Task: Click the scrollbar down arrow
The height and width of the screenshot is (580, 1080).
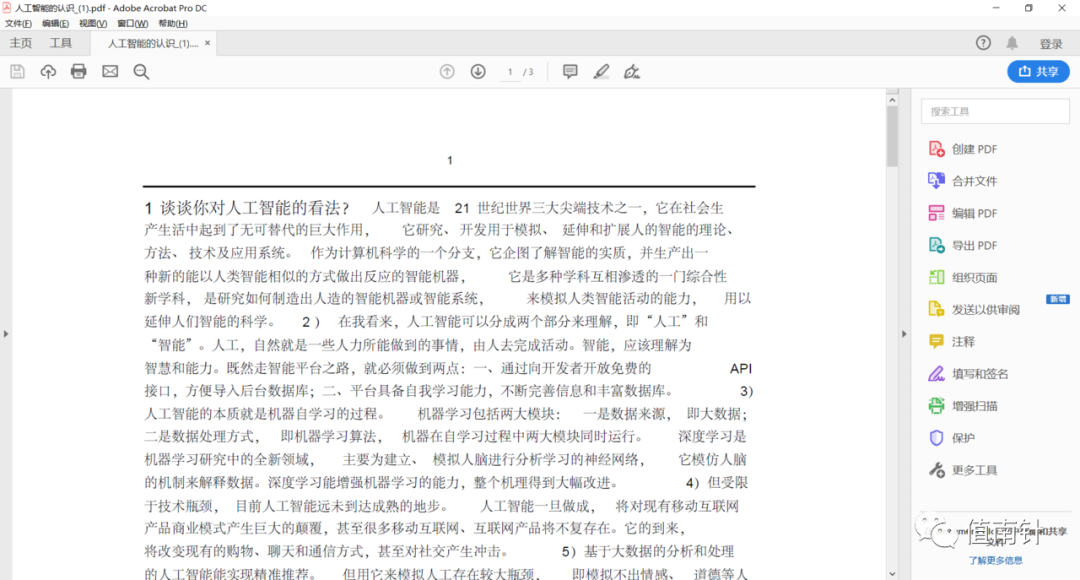Action: coord(892,573)
